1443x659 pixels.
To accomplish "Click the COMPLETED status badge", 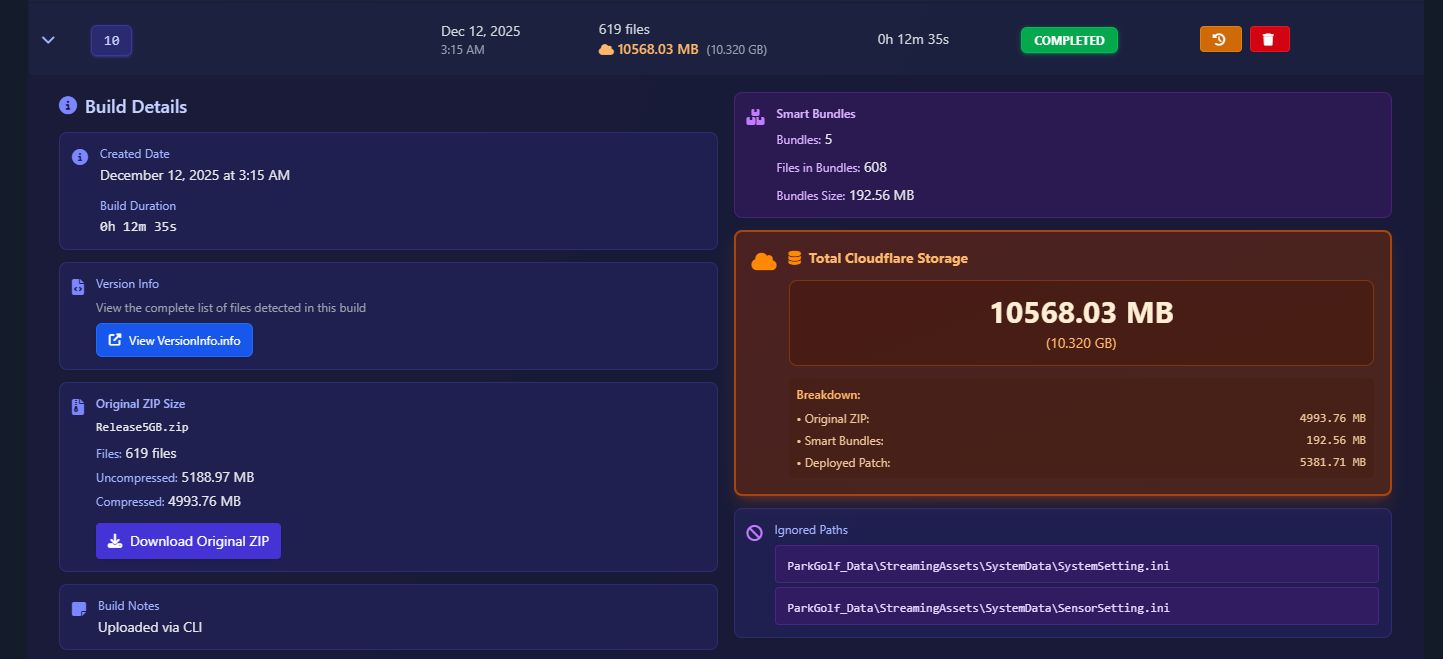I will (1069, 40).
